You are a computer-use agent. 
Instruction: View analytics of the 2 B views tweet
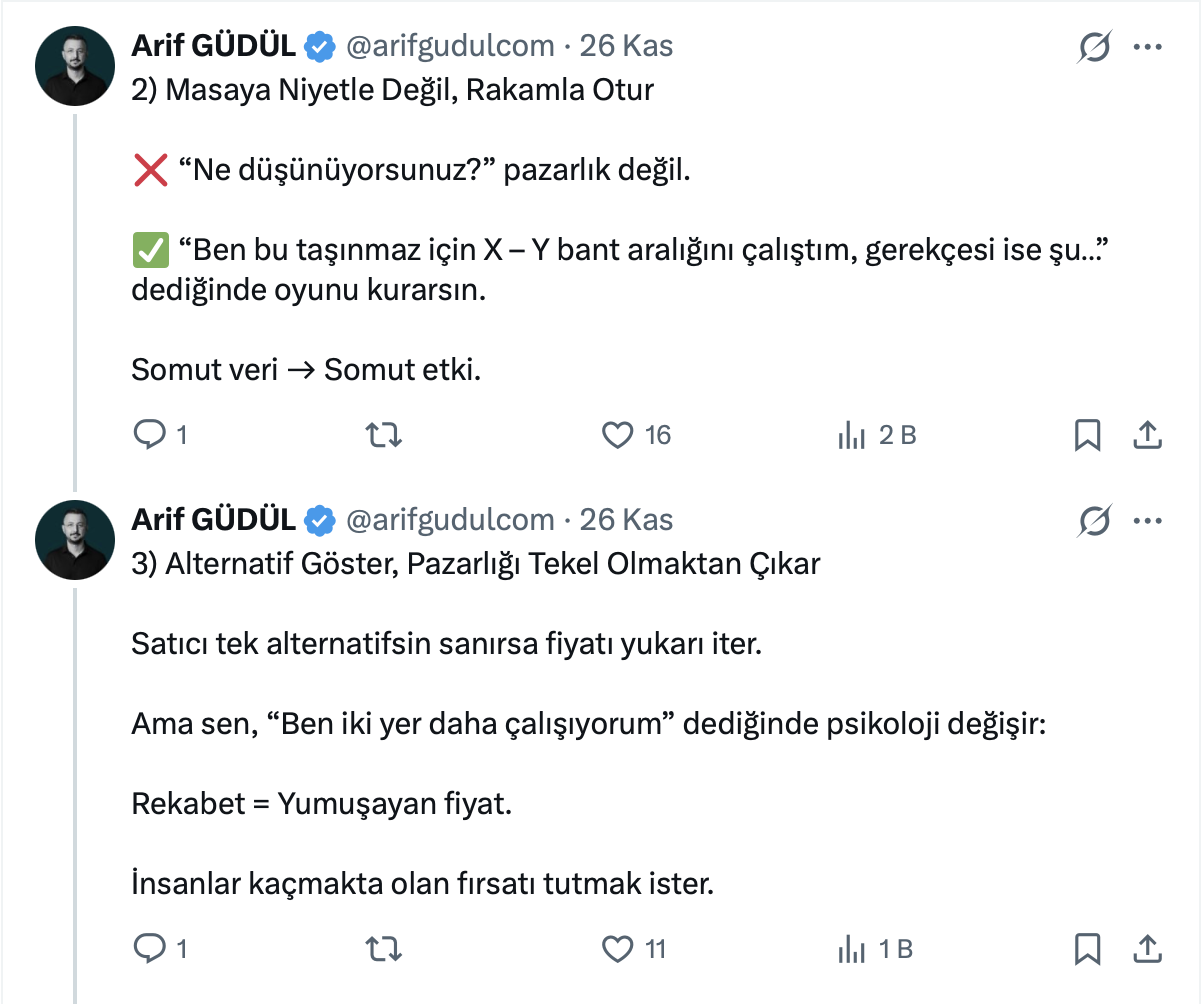[852, 435]
